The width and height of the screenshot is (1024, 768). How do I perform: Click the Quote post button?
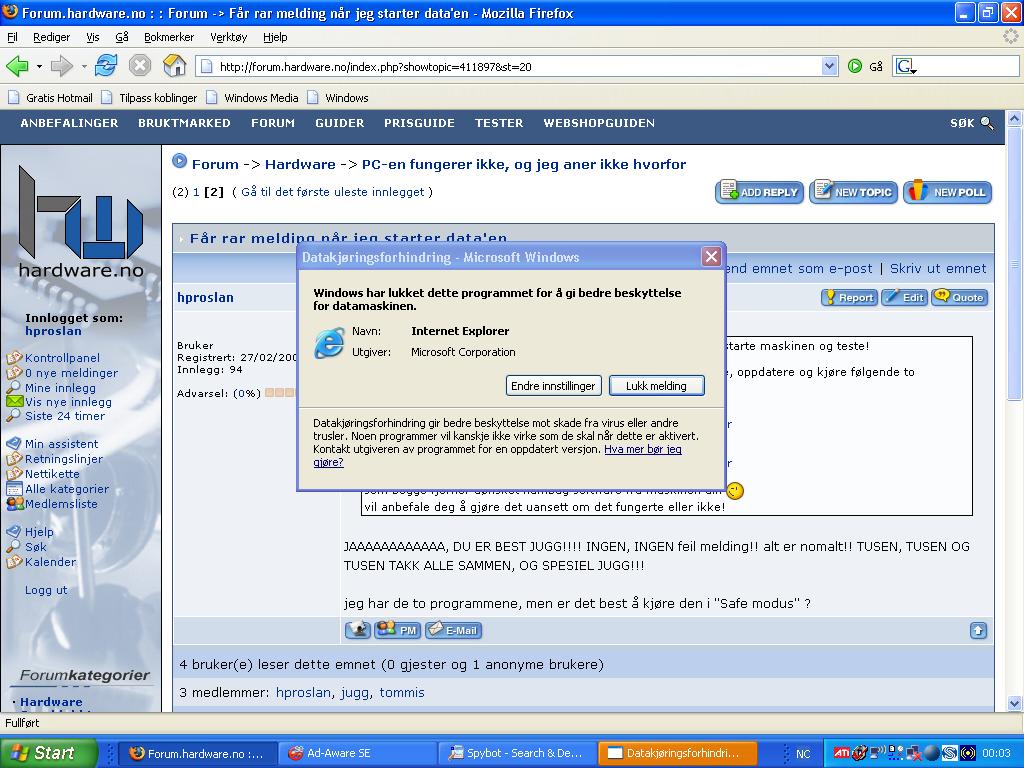point(959,297)
